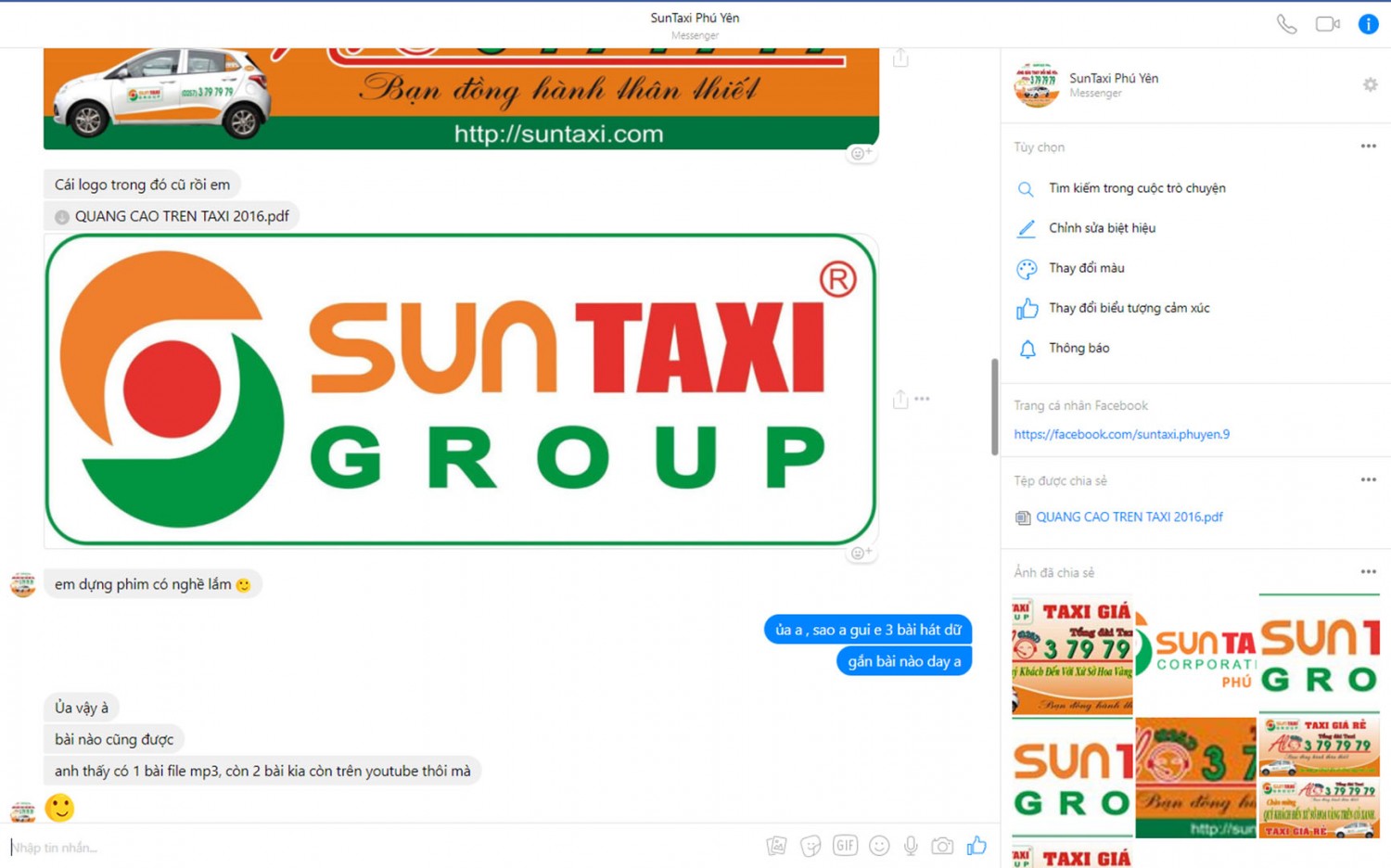Click the message 'em dựng phim có nghề lắm'
Screen dimensions: 1391x868
(152, 584)
